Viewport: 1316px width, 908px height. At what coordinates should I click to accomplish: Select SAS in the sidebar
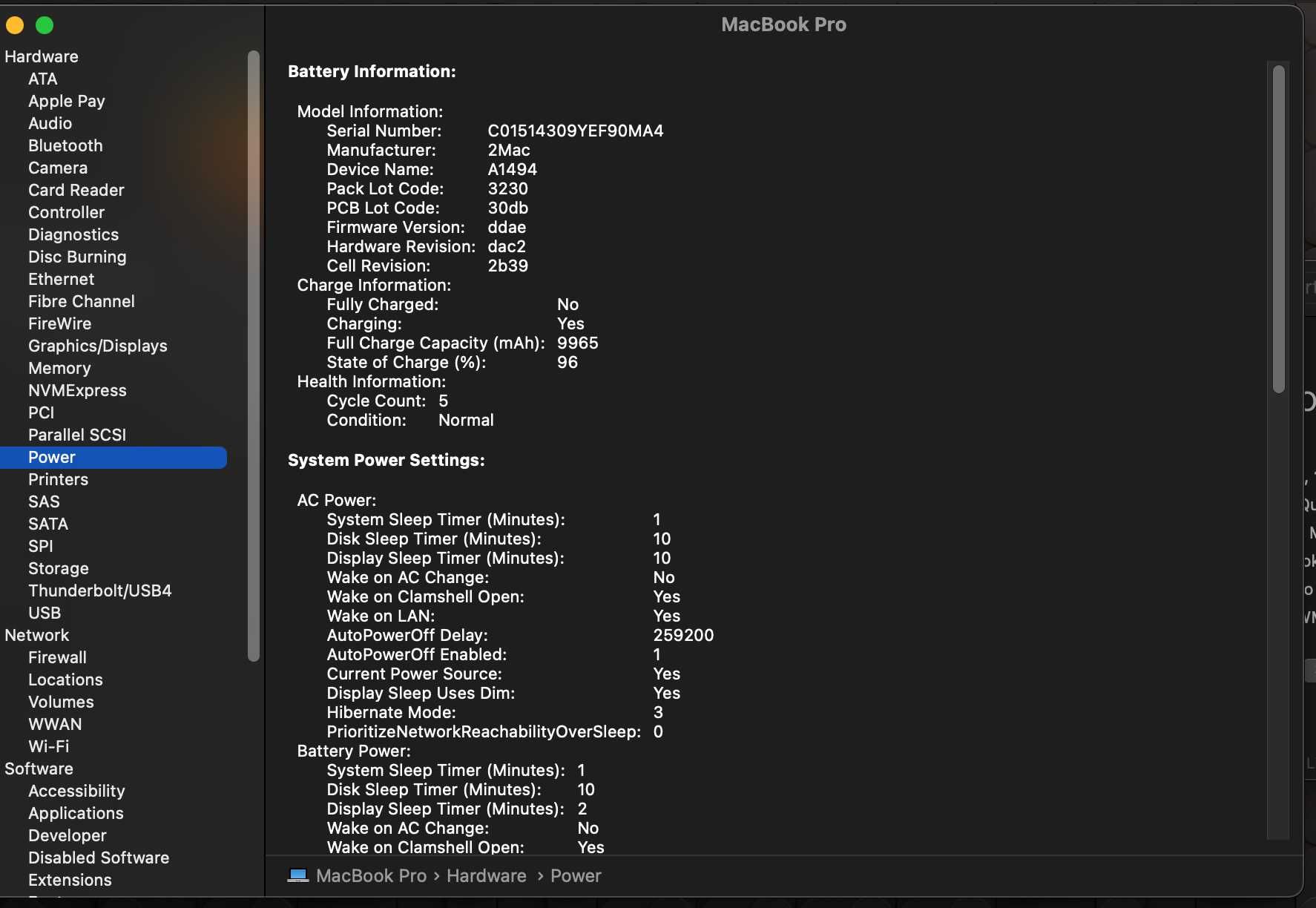pyautogui.click(x=44, y=501)
